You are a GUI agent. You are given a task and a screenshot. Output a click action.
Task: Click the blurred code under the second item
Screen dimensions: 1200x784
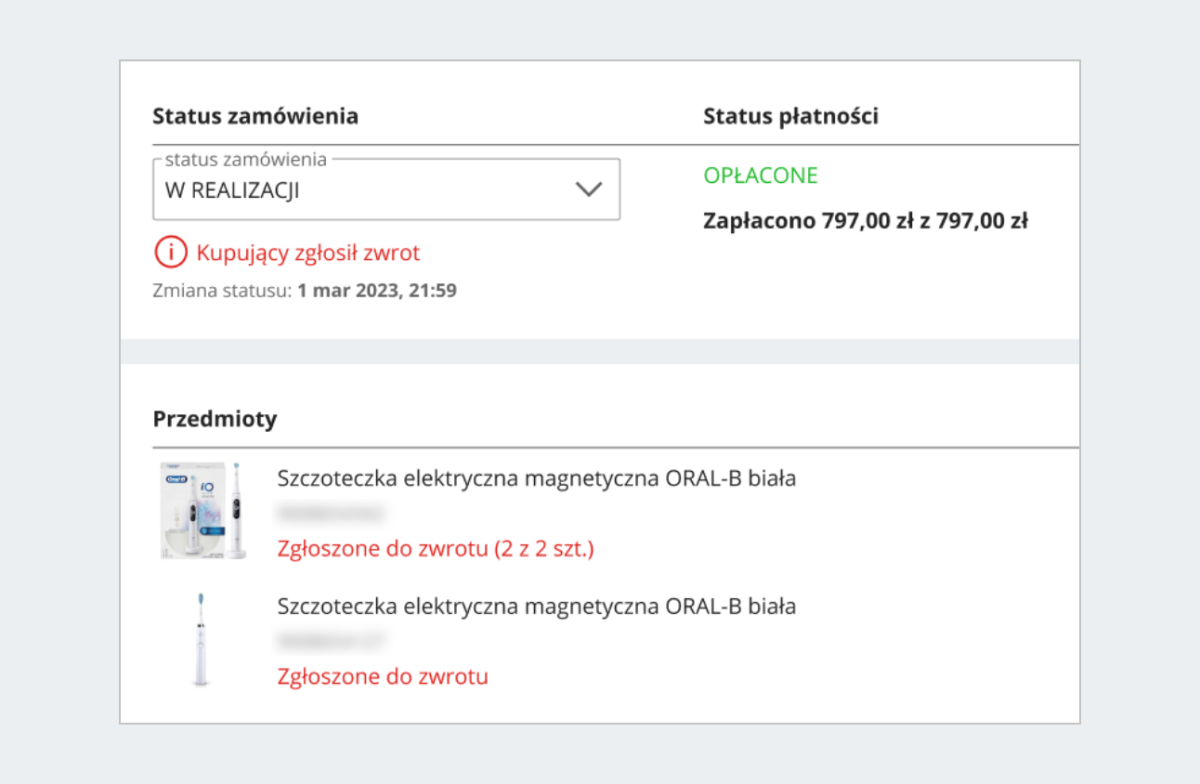coord(330,641)
